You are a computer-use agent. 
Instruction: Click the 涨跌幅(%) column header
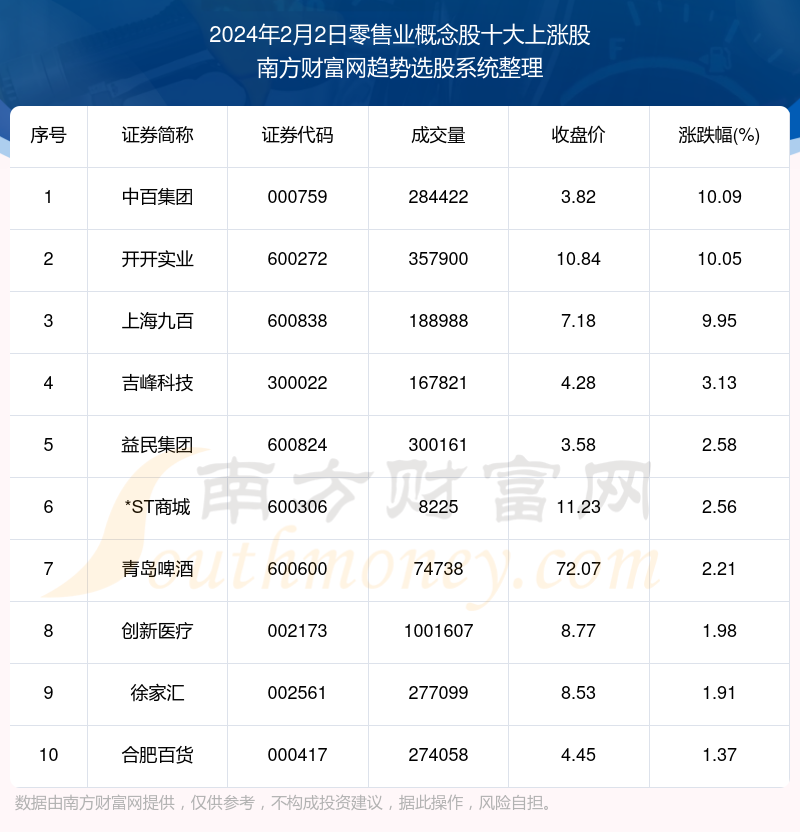[719, 135]
